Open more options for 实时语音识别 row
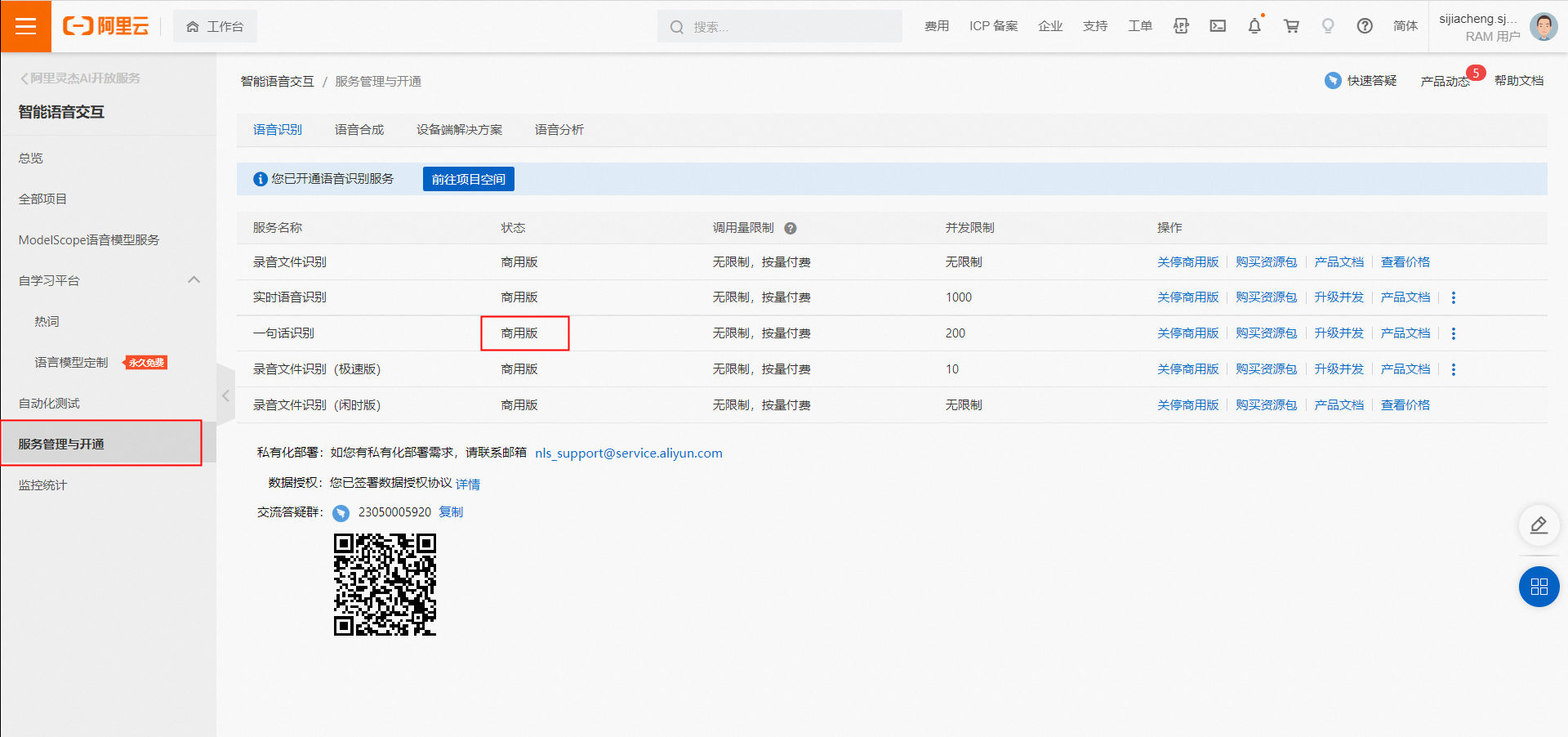Screen dimensions: 1568x737 1454,297
